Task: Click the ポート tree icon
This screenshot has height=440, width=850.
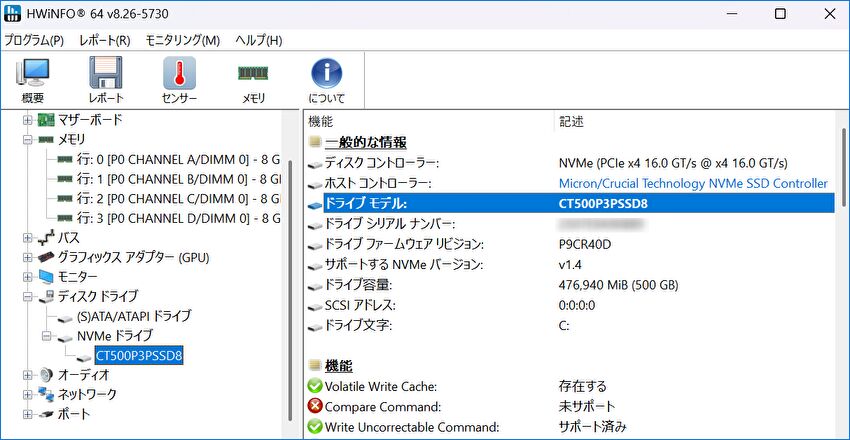Action: [46, 414]
